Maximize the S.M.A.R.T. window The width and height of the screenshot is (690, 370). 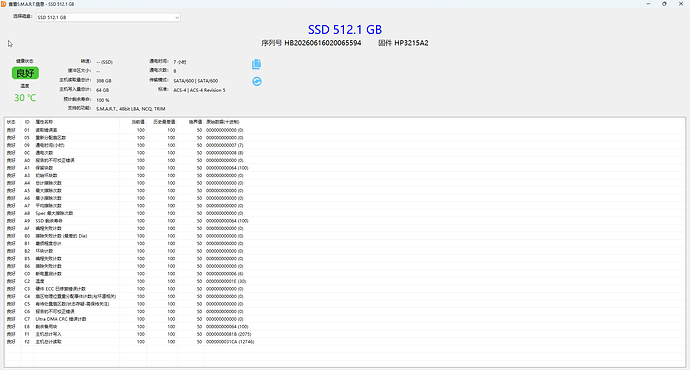pyautogui.click(x=664, y=4)
